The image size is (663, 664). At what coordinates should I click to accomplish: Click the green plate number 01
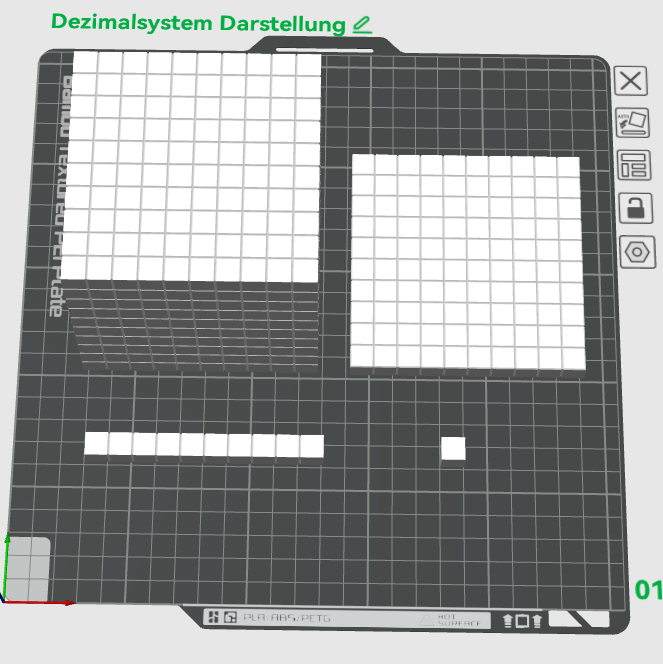(x=648, y=590)
